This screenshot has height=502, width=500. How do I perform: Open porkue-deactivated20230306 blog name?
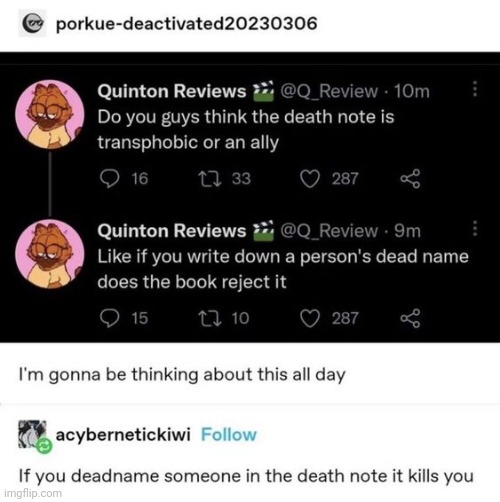[186, 24]
